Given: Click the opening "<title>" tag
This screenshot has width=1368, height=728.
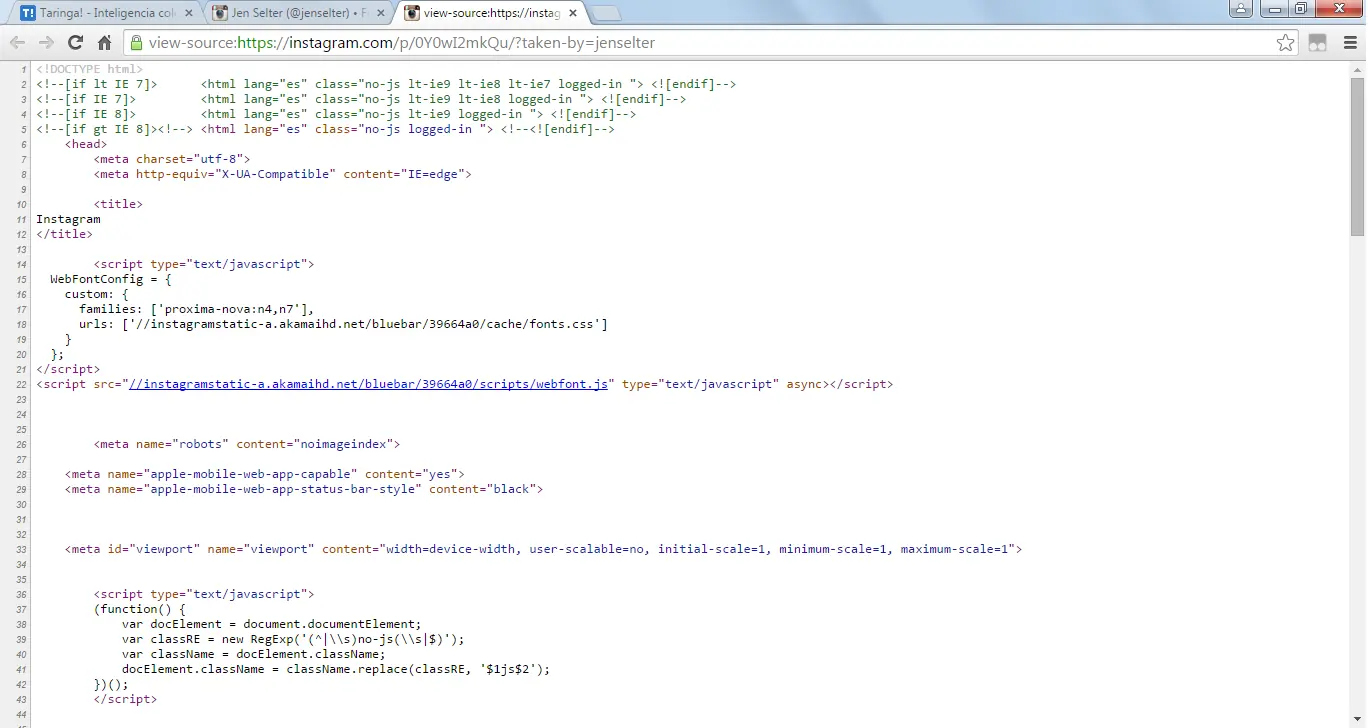Looking at the screenshot, I should pyautogui.click(x=118, y=204).
